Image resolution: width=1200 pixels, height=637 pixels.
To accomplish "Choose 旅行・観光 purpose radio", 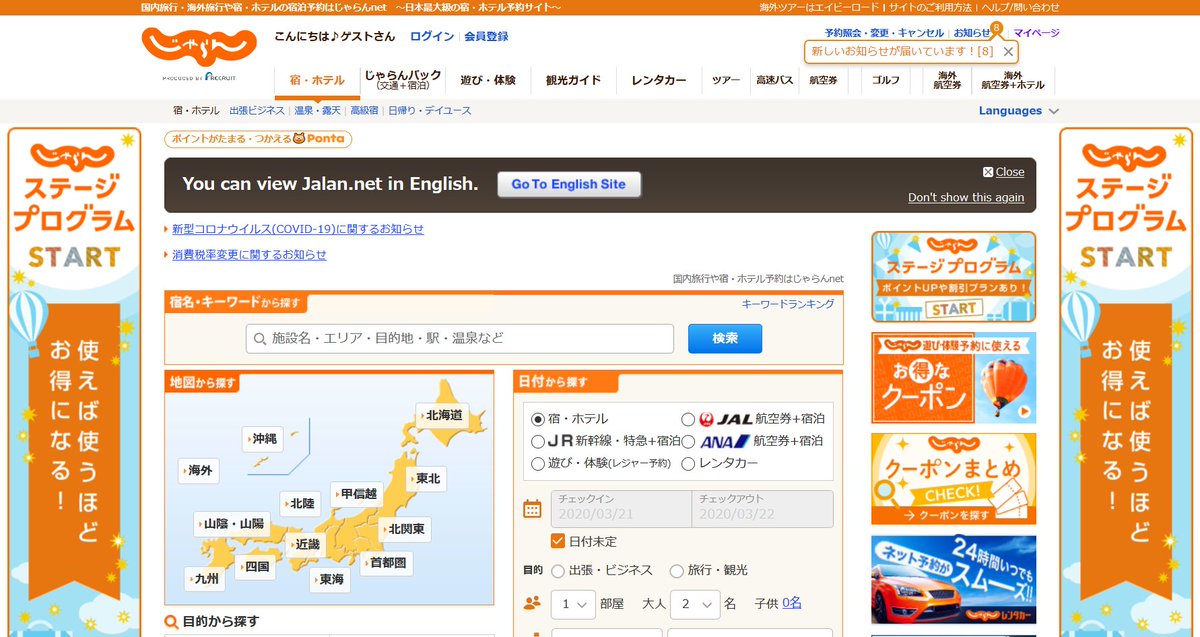I will pyautogui.click(x=677, y=571).
